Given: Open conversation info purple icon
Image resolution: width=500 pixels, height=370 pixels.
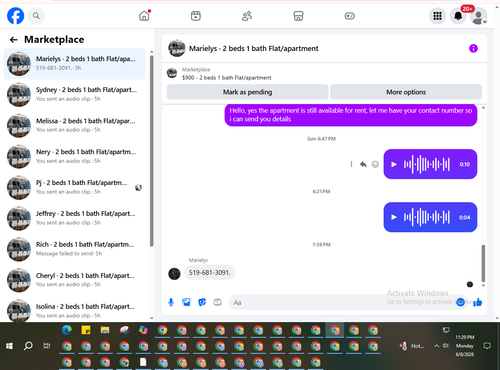Looking at the screenshot, I should pyautogui.click(x=473, y=48).
